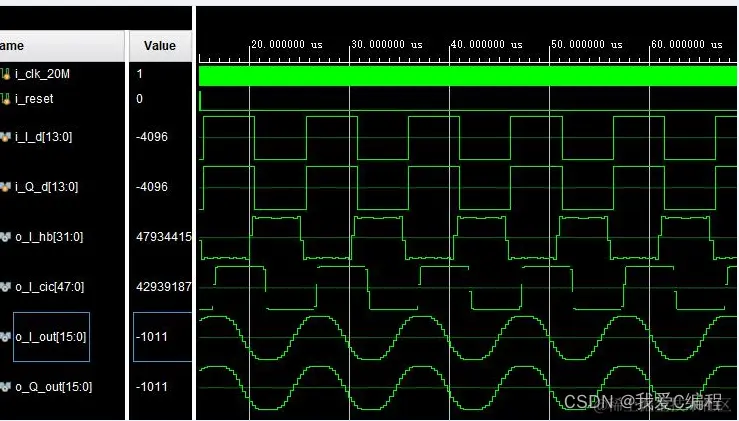Image resolution: width=739 pixels, height=421 pixels.
Task: Click the bus icon beside i_I_d[13:0]
Action: [x=5, y=137]
